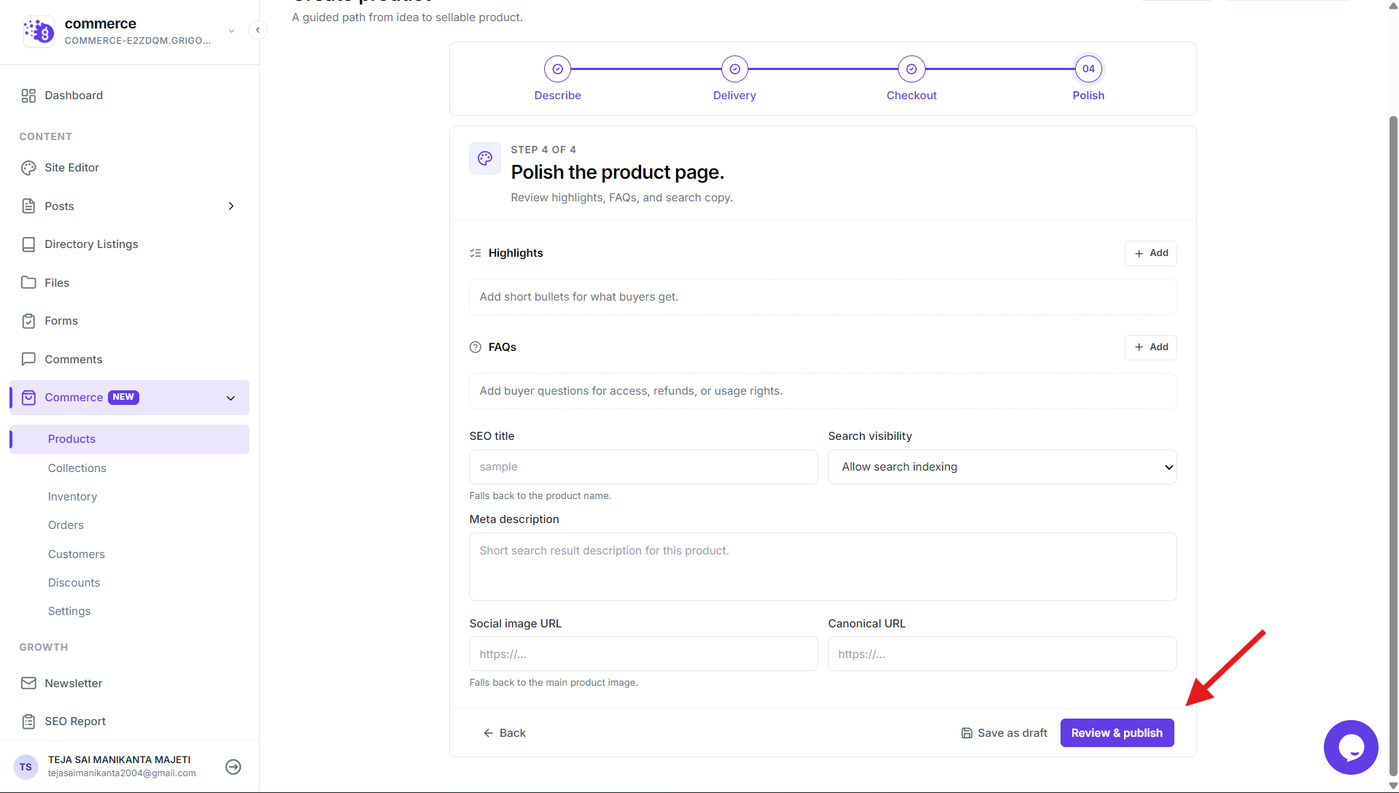Expand the Posts submenu chevron
This screenshot has height=793, width=1399.
click(231, 206)
